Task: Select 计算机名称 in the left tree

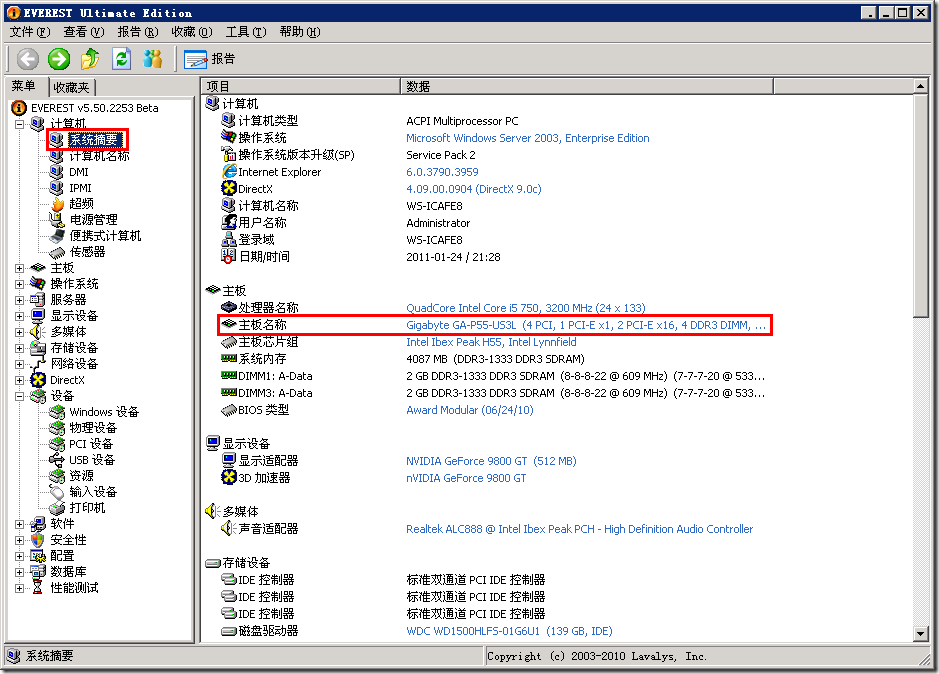Action: click(x=99, y=156)
